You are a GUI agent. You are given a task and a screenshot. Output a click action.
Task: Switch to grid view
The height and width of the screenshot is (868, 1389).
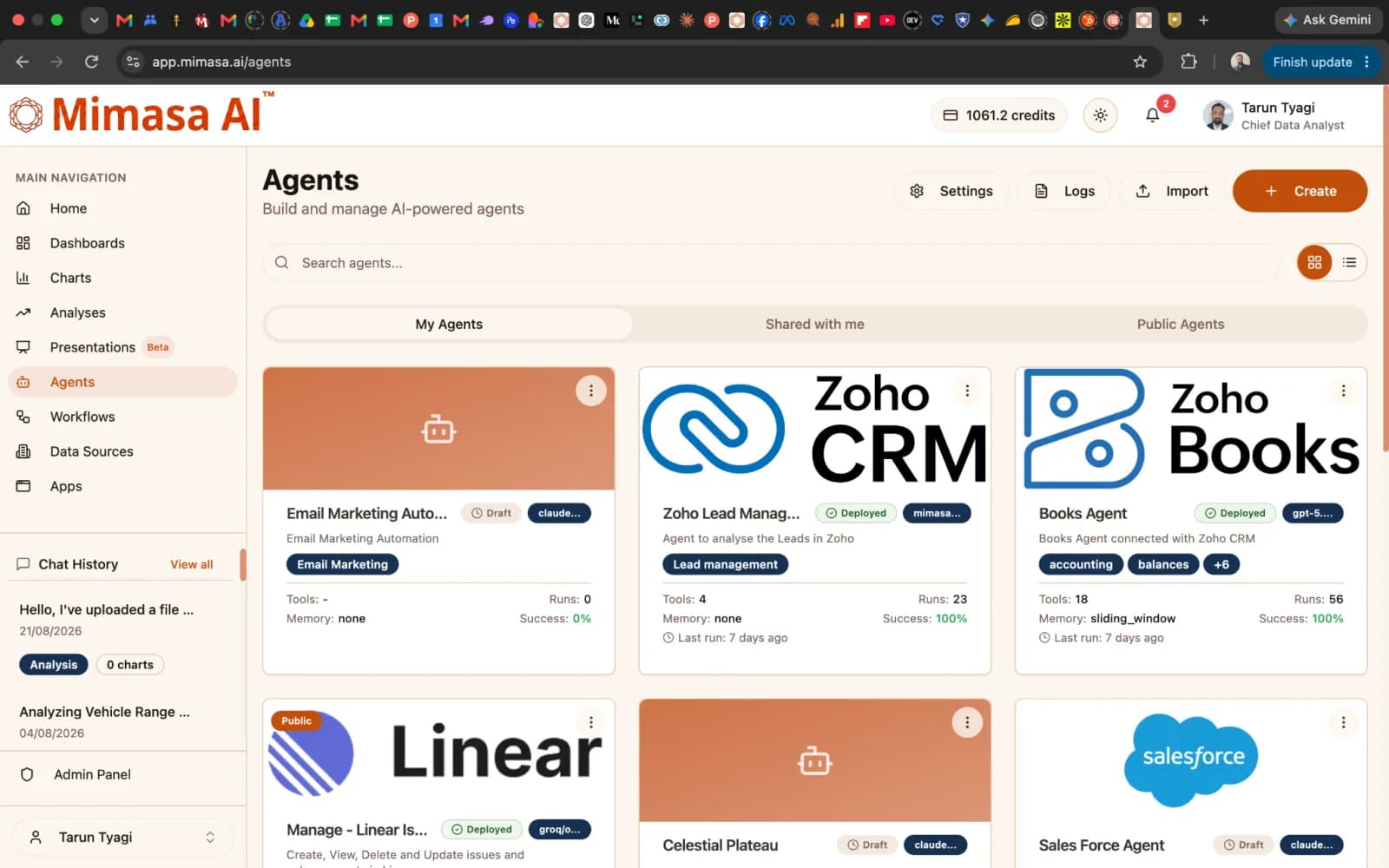pyautogui.click(x=1314, y=262)
